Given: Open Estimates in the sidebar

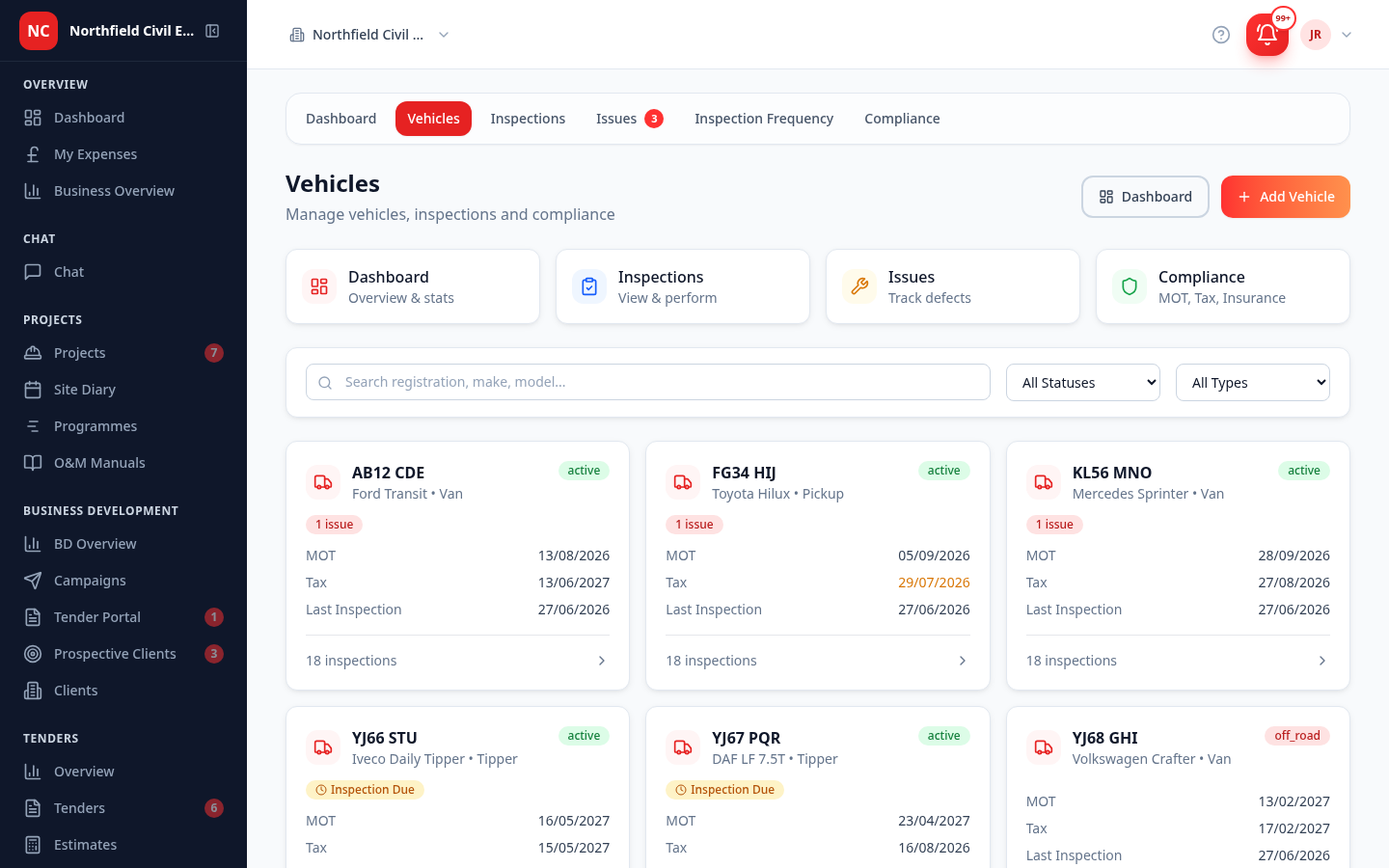Looking at the screenshot, I should [x=123, y=845].
